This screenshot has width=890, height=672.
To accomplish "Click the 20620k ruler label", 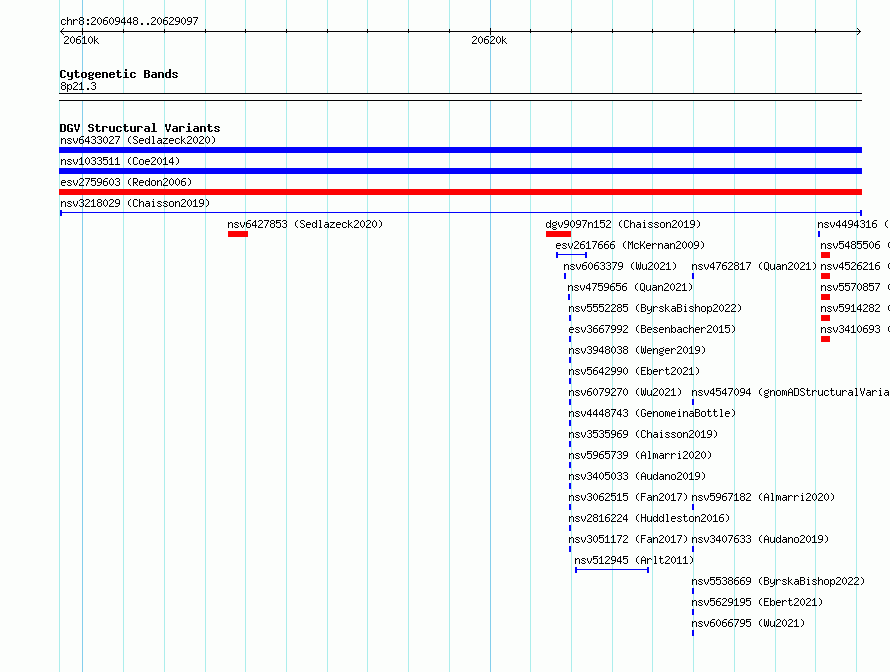I will (x=489, y=40).
